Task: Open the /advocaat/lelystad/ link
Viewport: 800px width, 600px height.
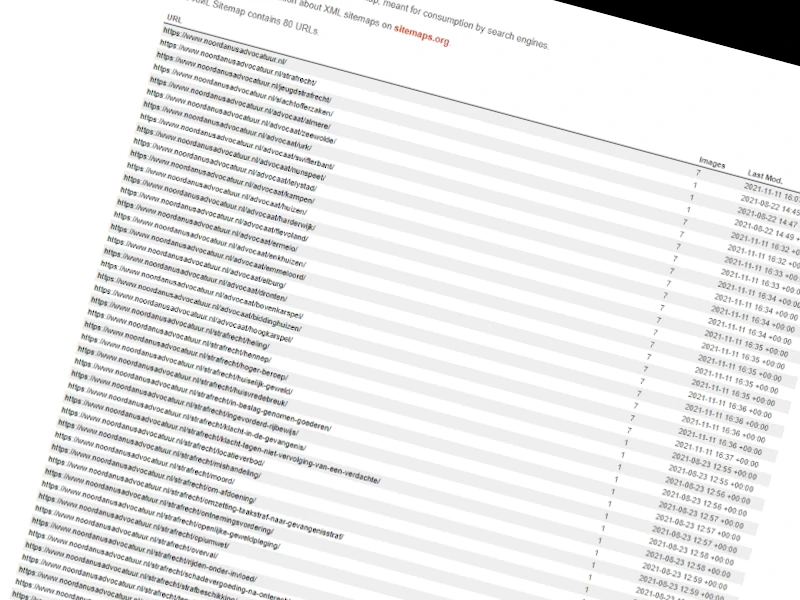Action: (224, 163)
